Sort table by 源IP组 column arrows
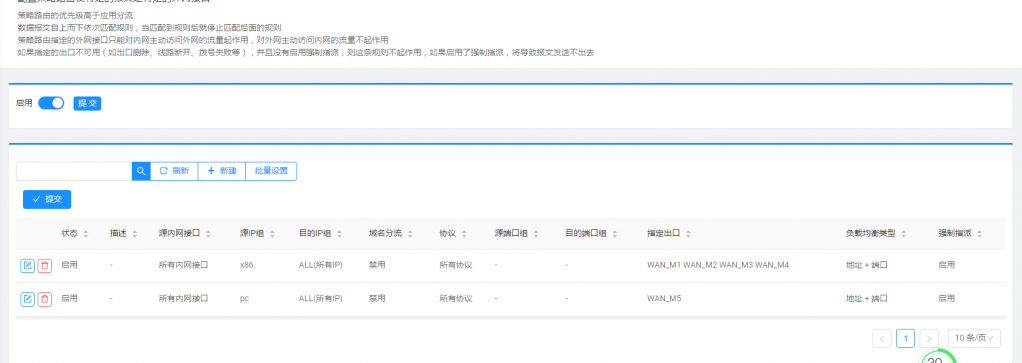 (272, 233)
